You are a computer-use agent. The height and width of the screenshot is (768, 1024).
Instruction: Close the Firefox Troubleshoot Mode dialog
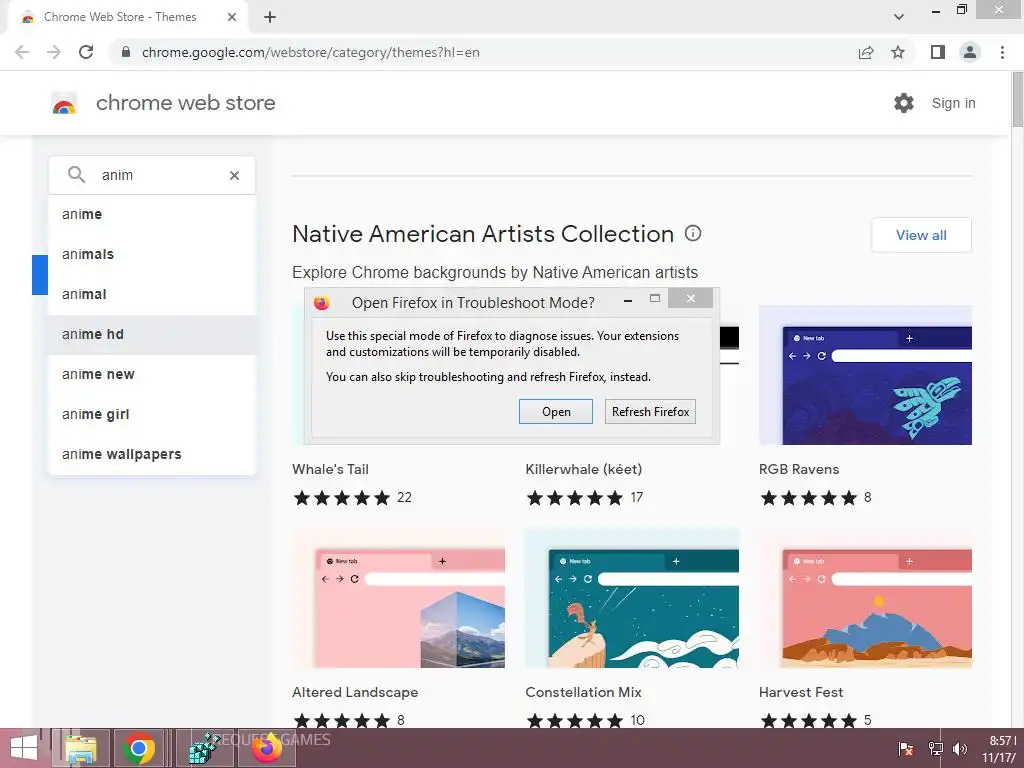691,298
